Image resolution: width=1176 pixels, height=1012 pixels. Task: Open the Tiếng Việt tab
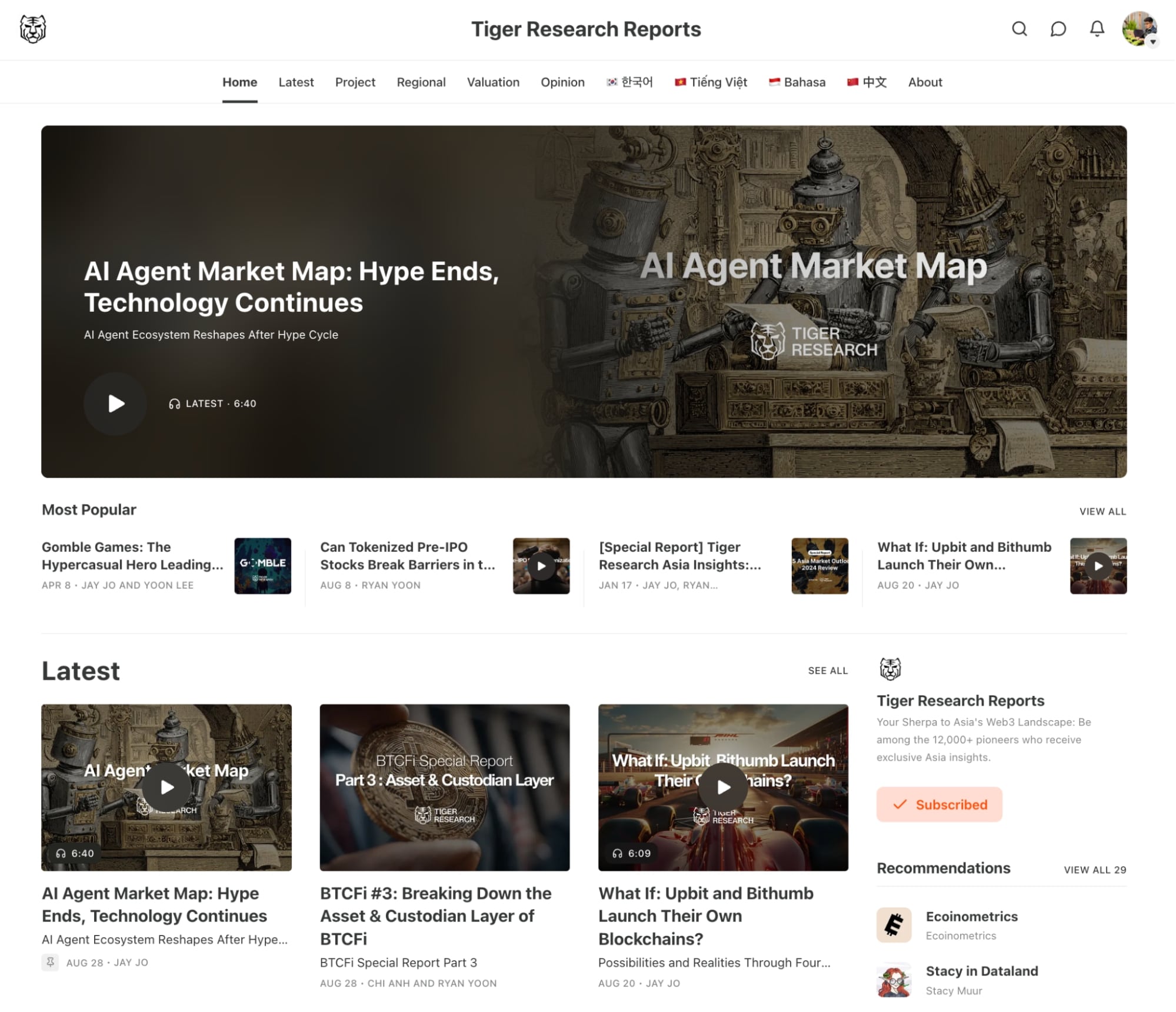point(711,82)
